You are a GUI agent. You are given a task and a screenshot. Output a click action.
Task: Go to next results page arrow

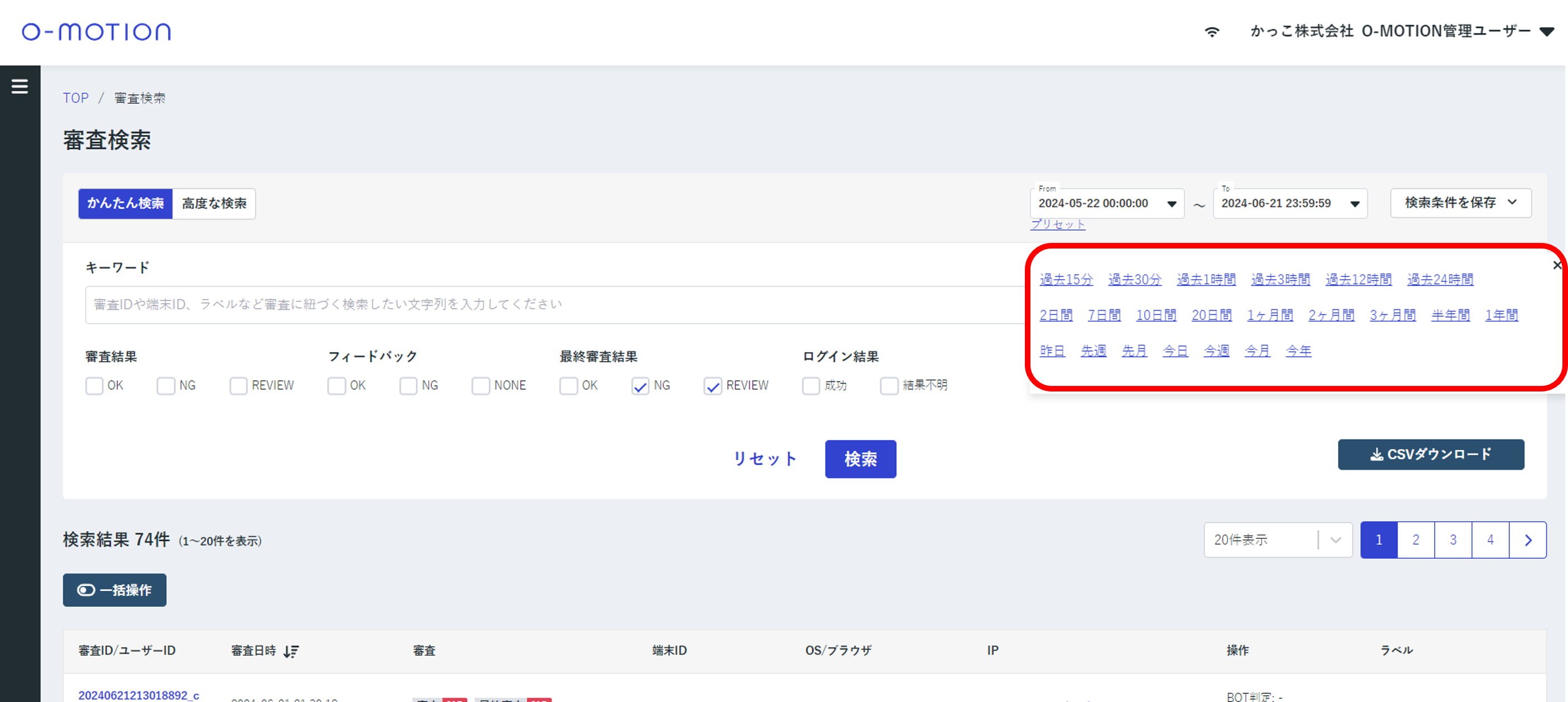point(1527,539)
